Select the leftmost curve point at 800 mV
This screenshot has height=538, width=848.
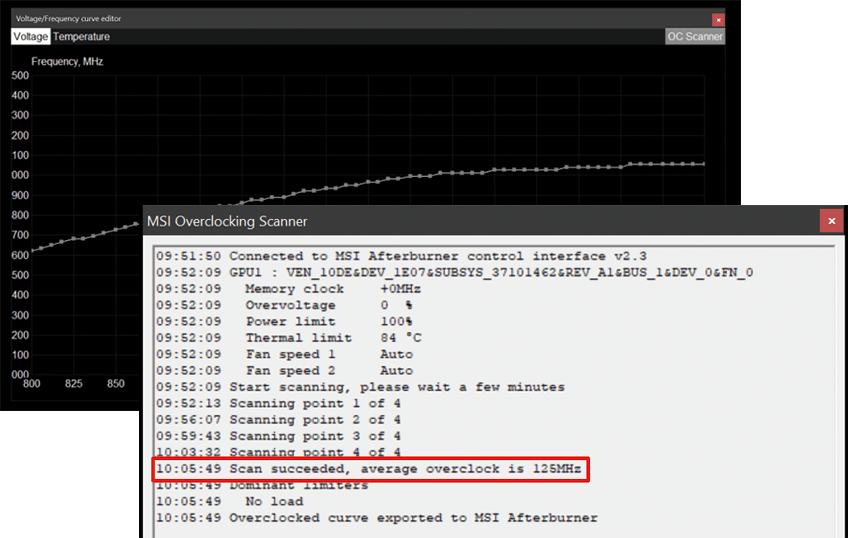(32, 250)
